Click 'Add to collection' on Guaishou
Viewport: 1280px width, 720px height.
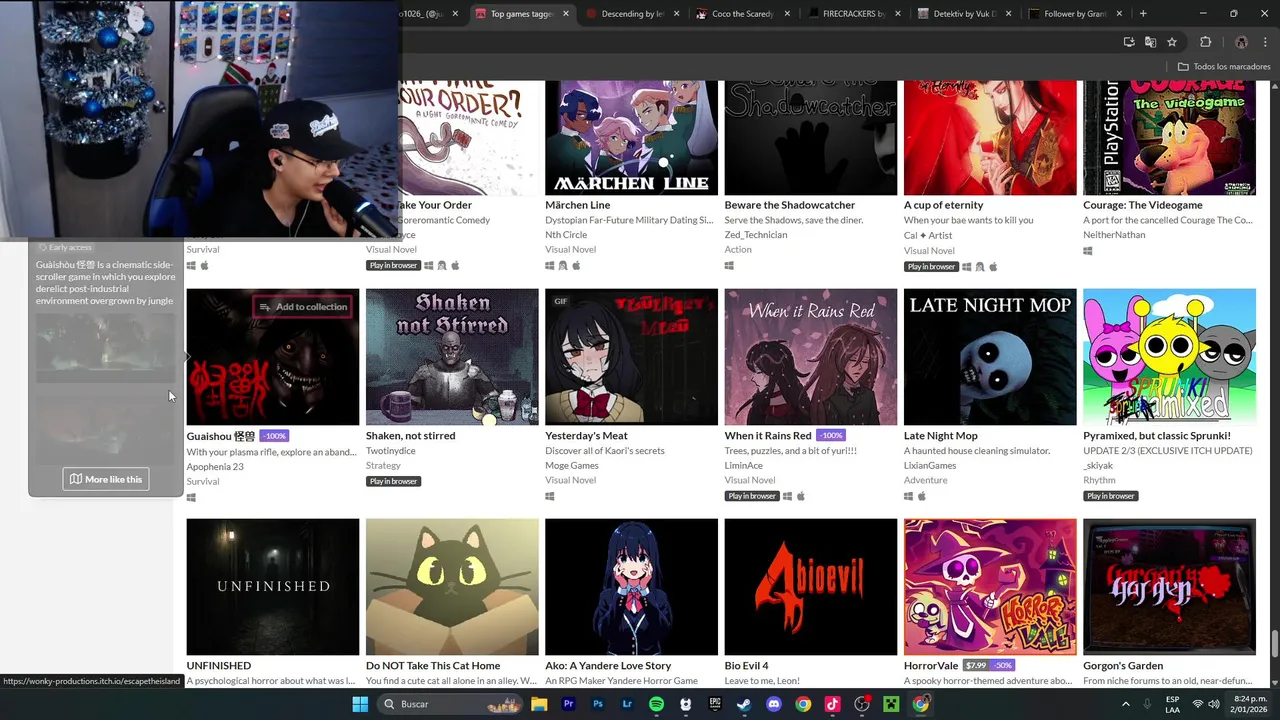pos(303,307)
